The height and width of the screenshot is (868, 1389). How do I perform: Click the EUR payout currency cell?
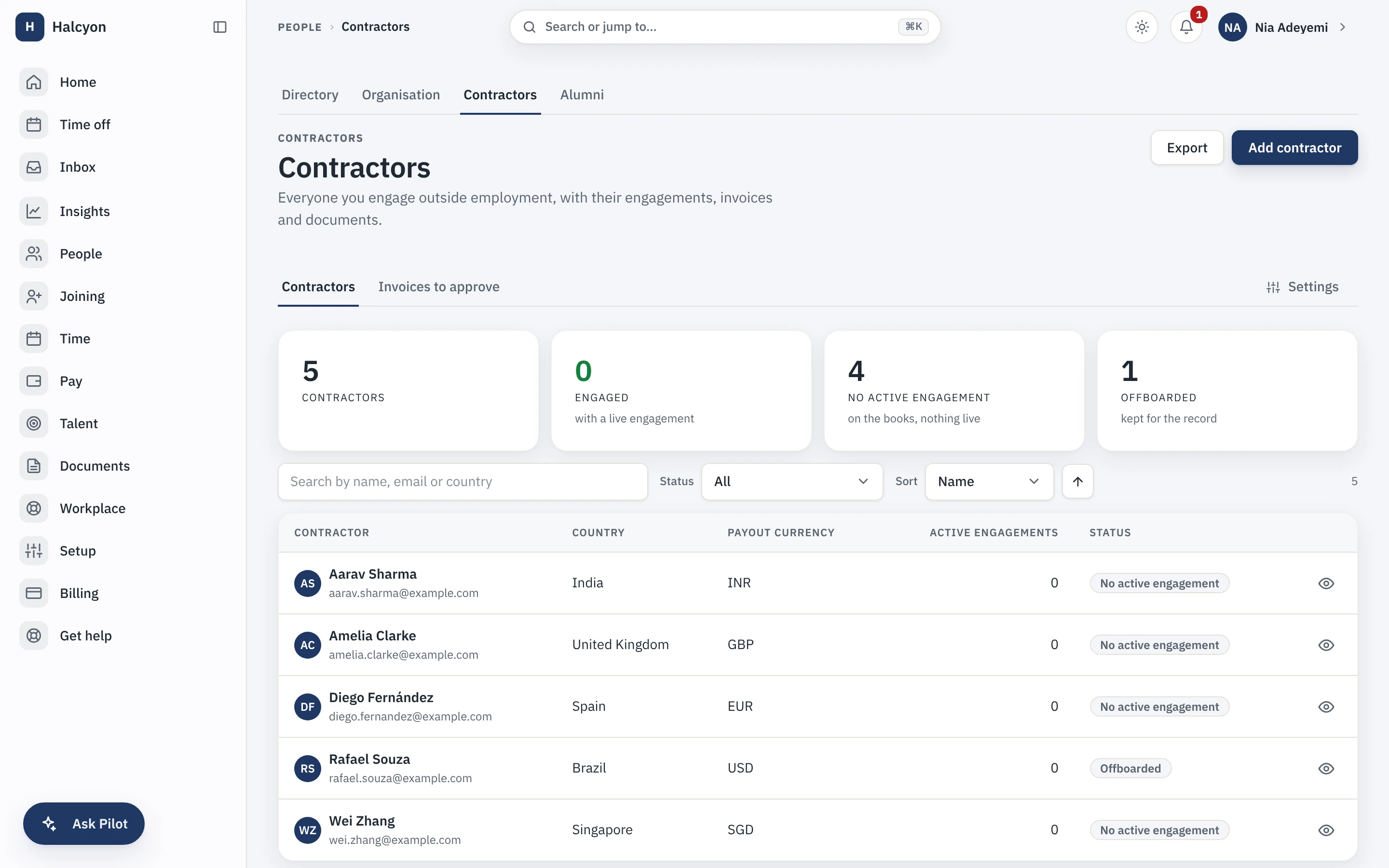pyautogui.click(x=740, y=706)
